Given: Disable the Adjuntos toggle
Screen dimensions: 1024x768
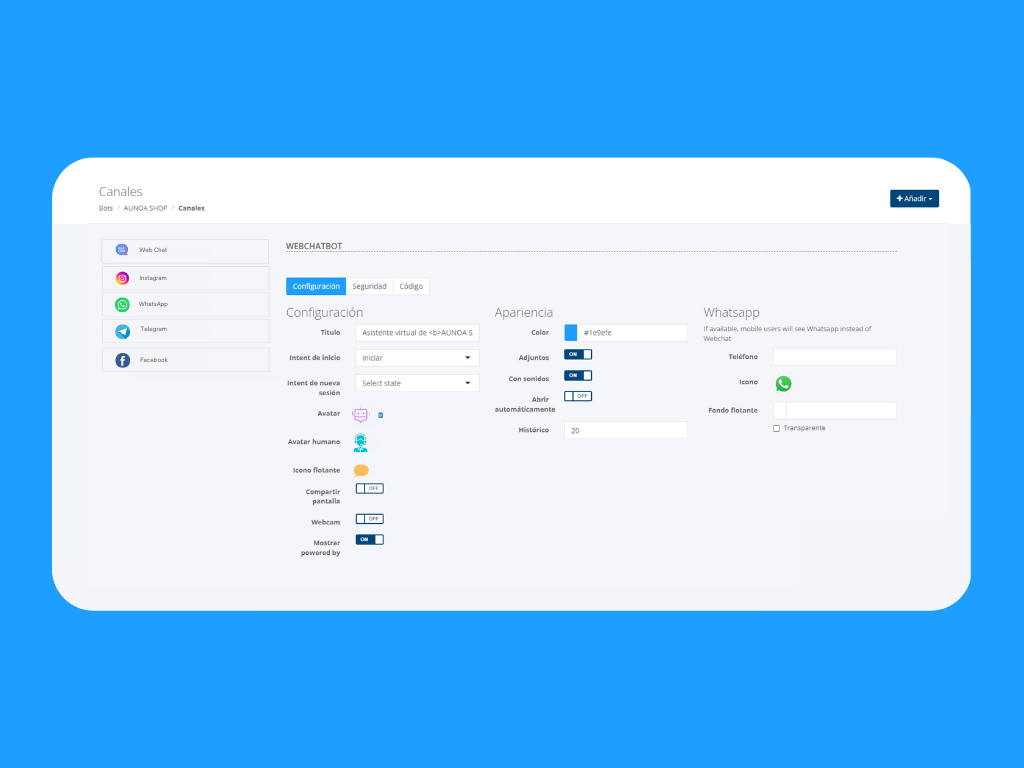Looking at the screenshot, I should [x=578, y=354].
